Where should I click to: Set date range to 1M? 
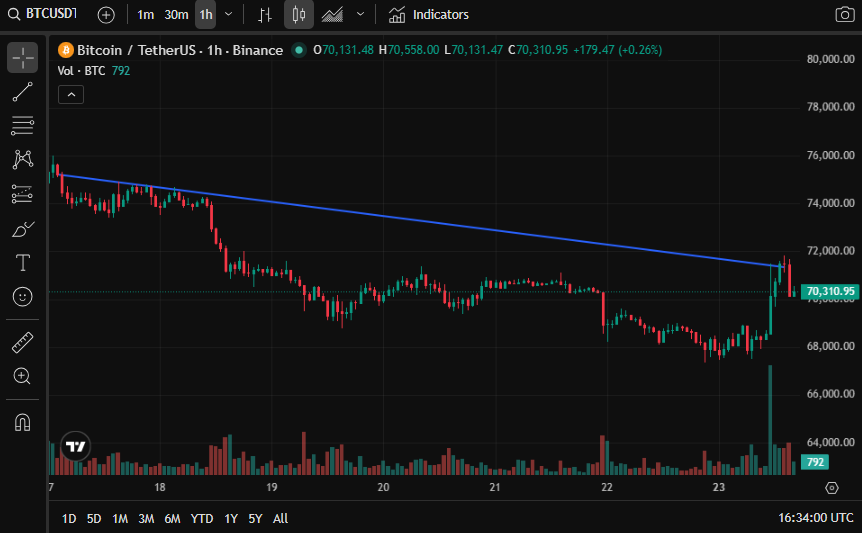pos(120,518)
